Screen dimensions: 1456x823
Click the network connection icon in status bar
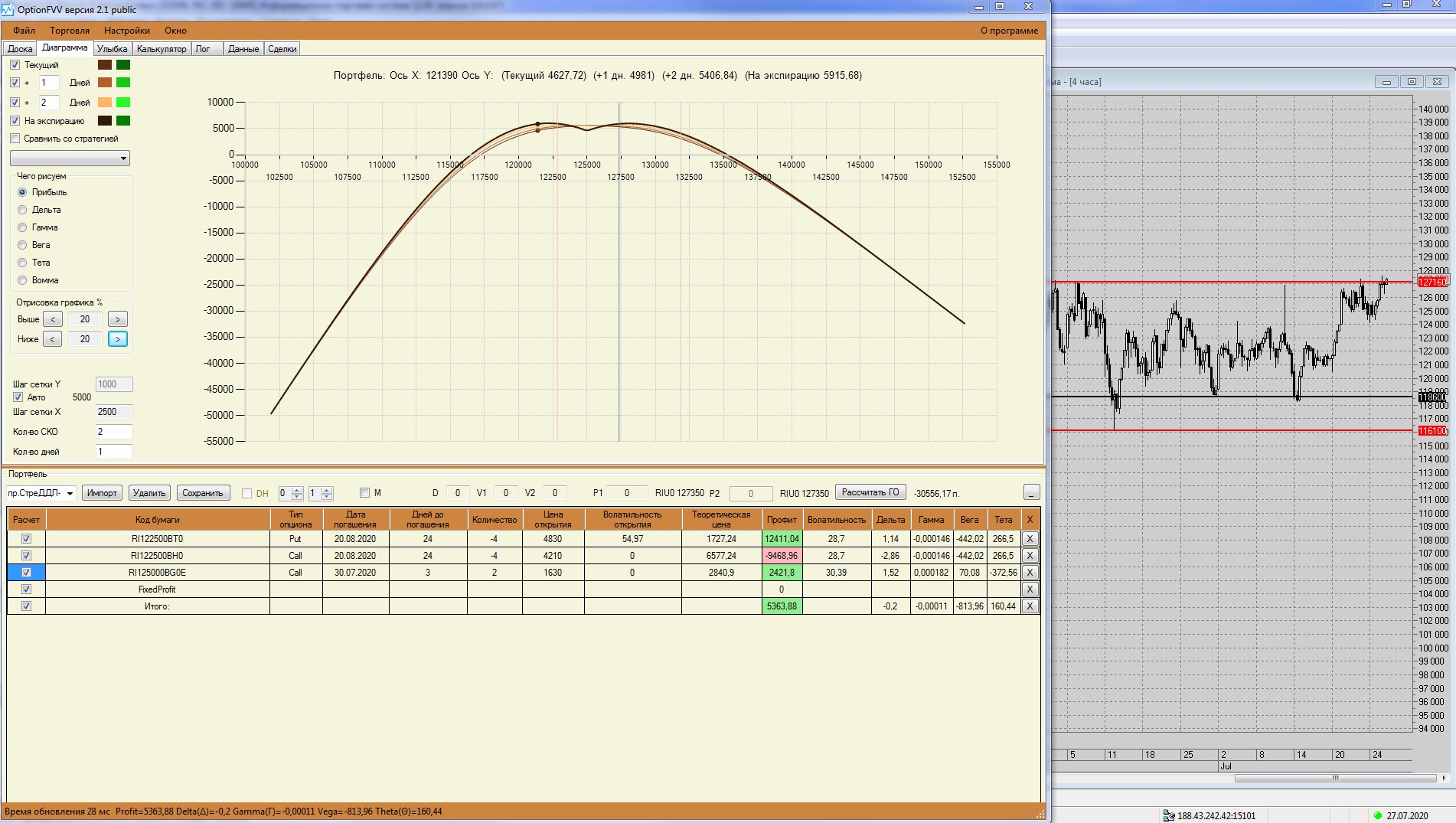pos(1168,815)
